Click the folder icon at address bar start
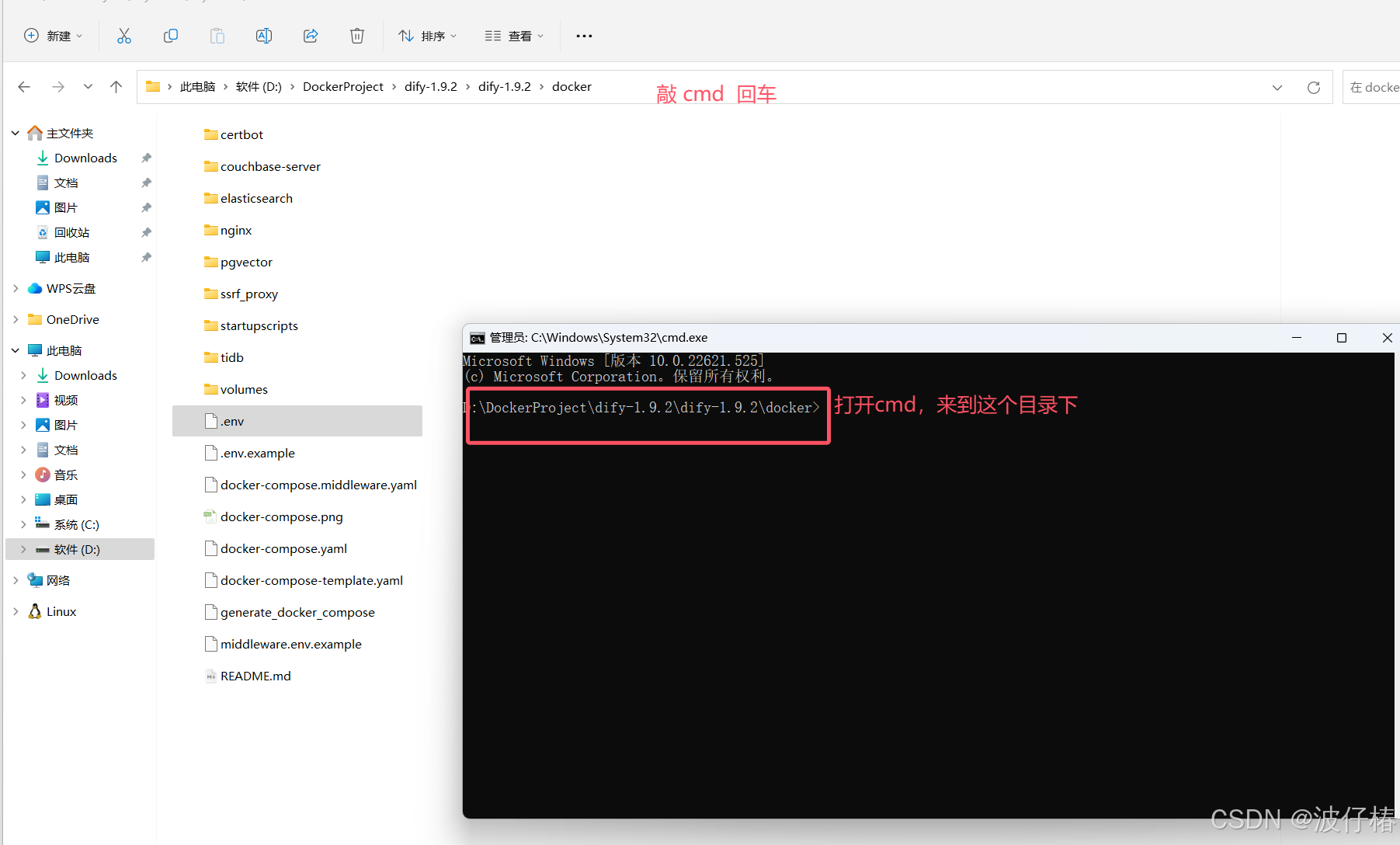Screen dimensions: 1400x845 (153, 86)
